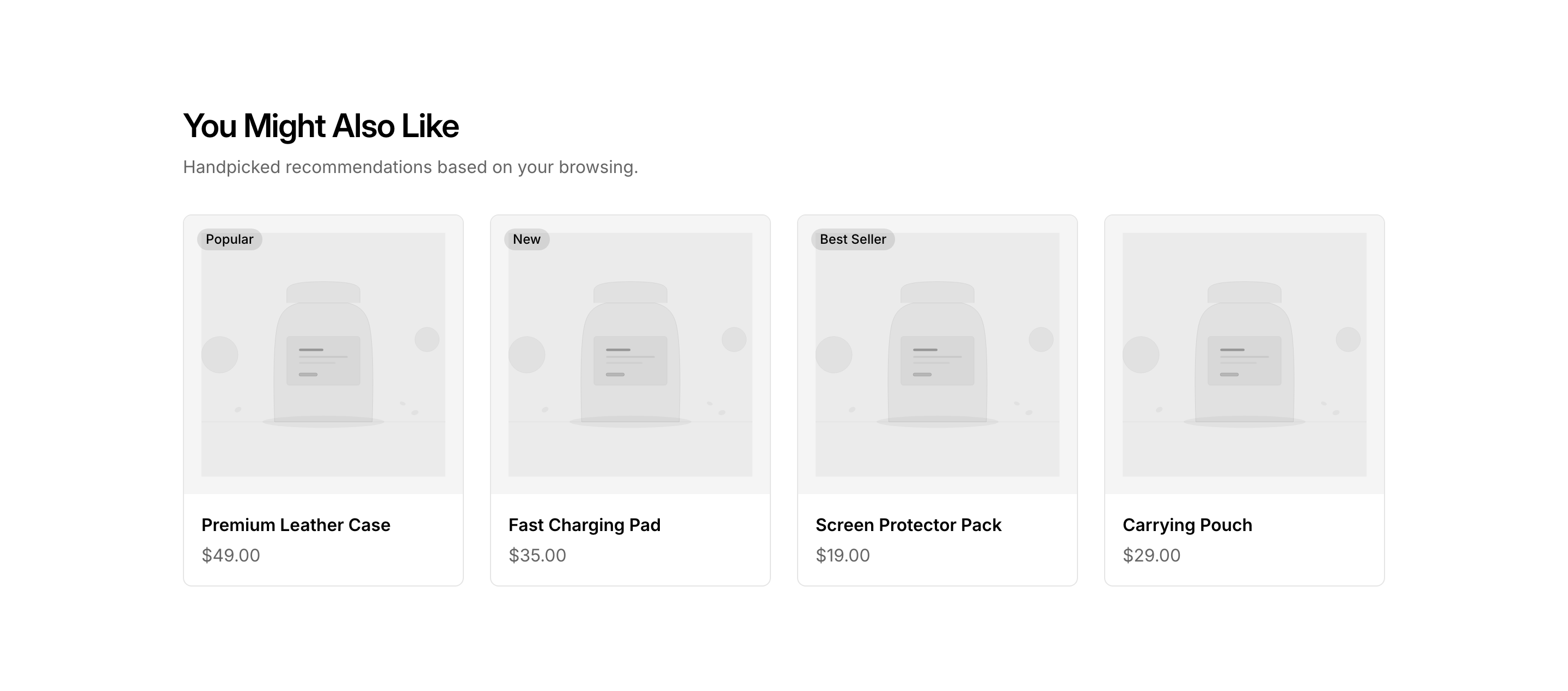Image resolution: width=1568 pixels, height=691 pixels.
Task: Open the Premium Leather Case title link
Action: point(296,525)
